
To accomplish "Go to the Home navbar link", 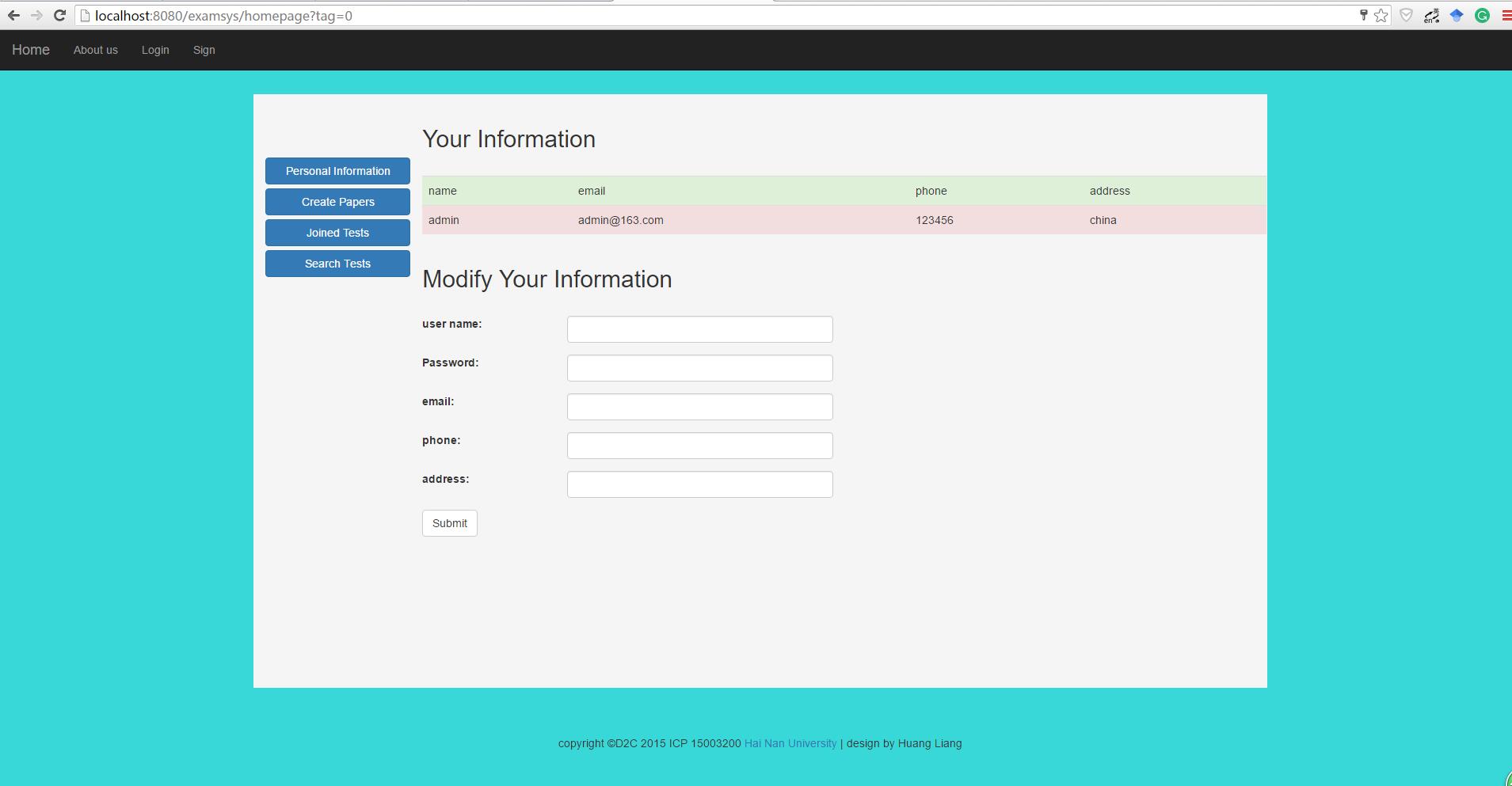I will (31, 50).
